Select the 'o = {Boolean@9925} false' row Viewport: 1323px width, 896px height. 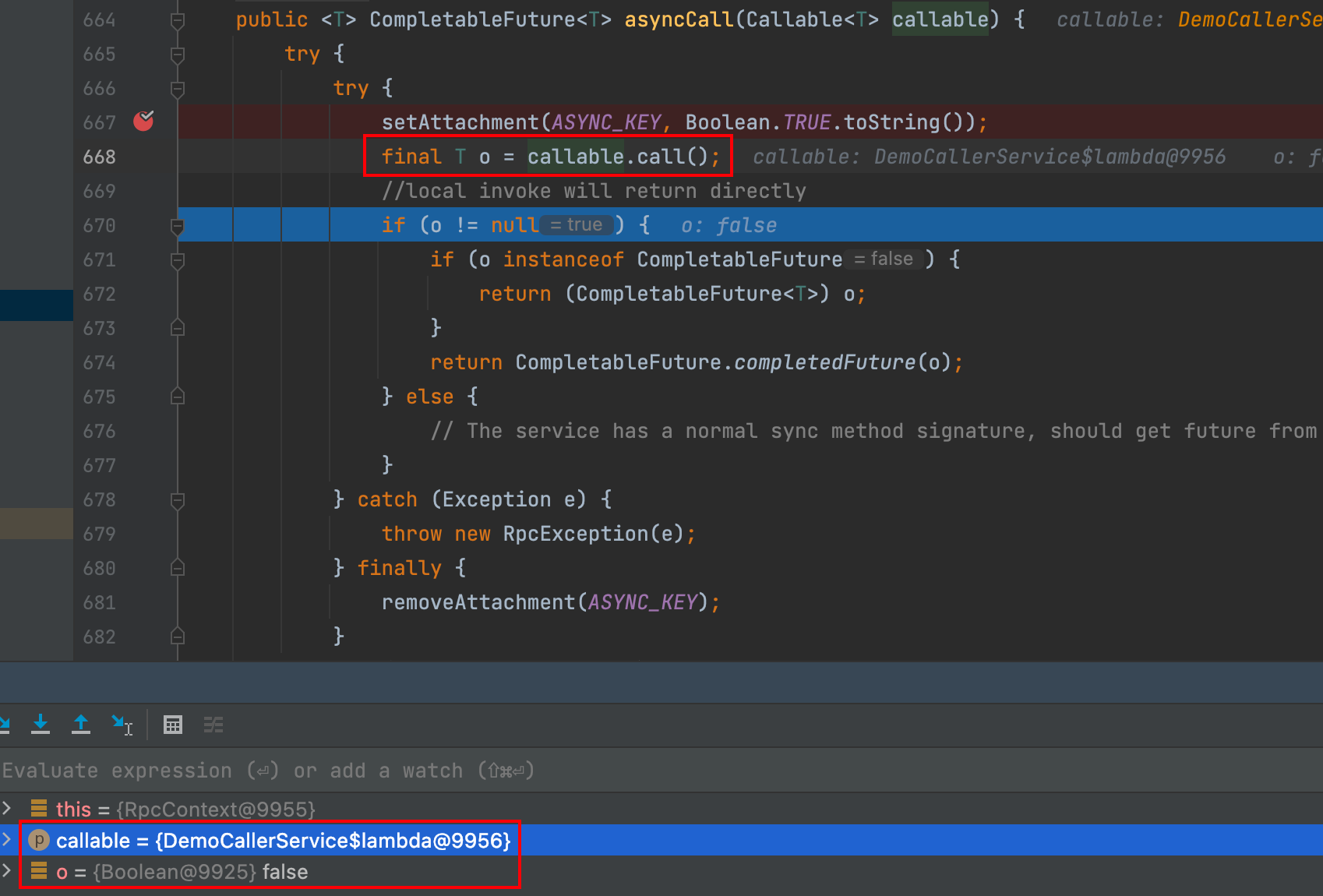(x=661, y=871)
